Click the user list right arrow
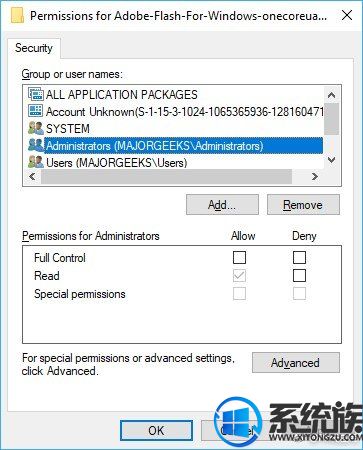The image size is (363, 450). 315,176
